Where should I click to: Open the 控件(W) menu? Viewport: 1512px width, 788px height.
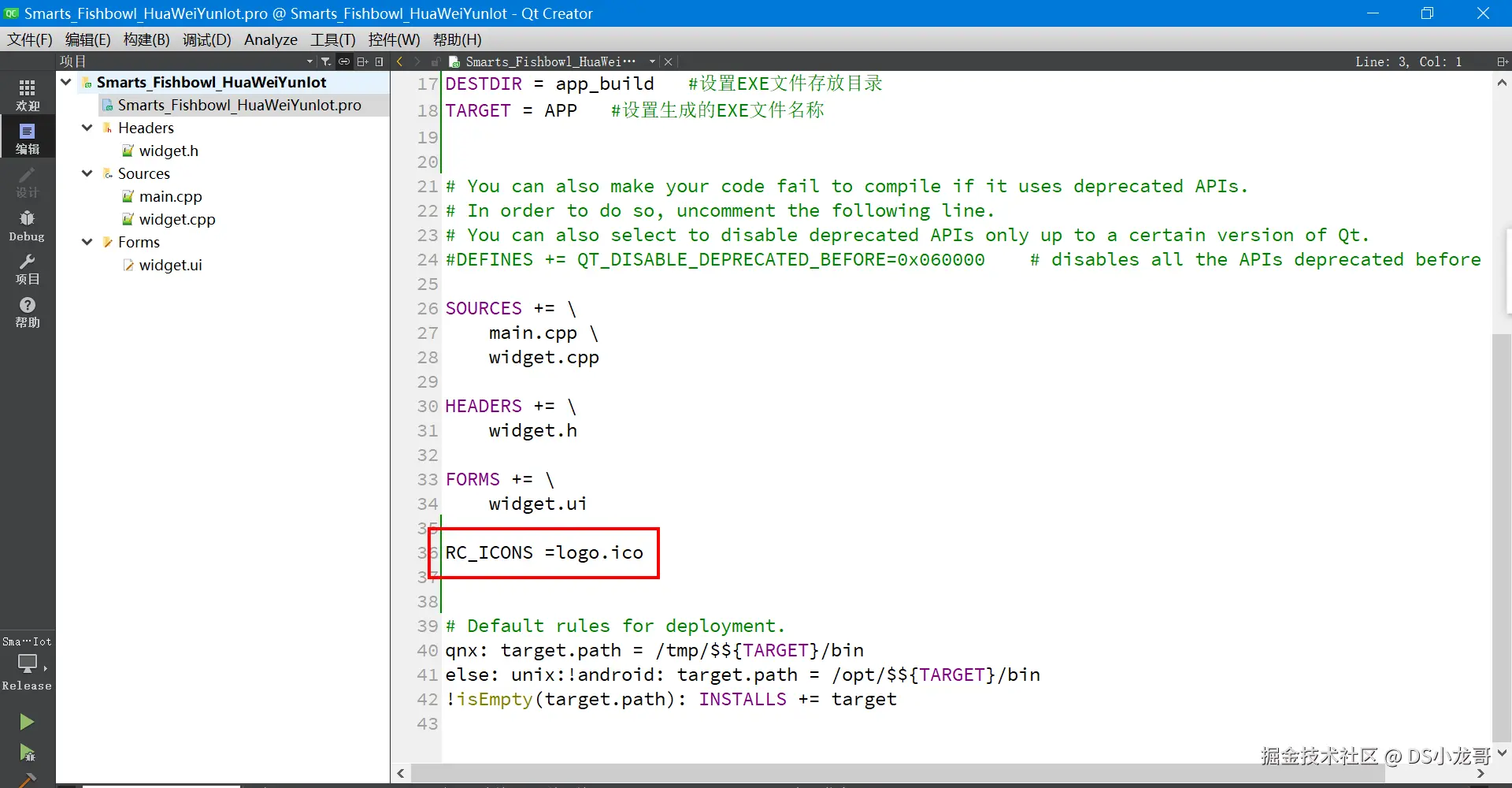(x=395, y=39)
